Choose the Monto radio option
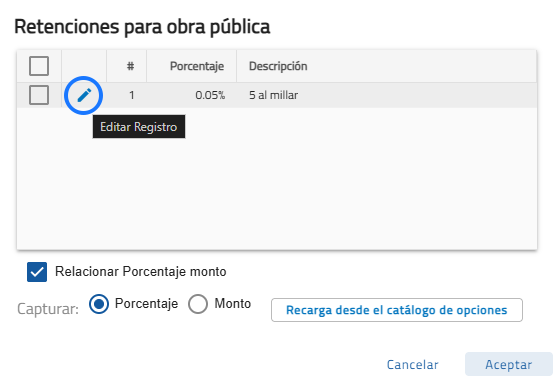The image size is (560, 384). click(x=198, y=304)
